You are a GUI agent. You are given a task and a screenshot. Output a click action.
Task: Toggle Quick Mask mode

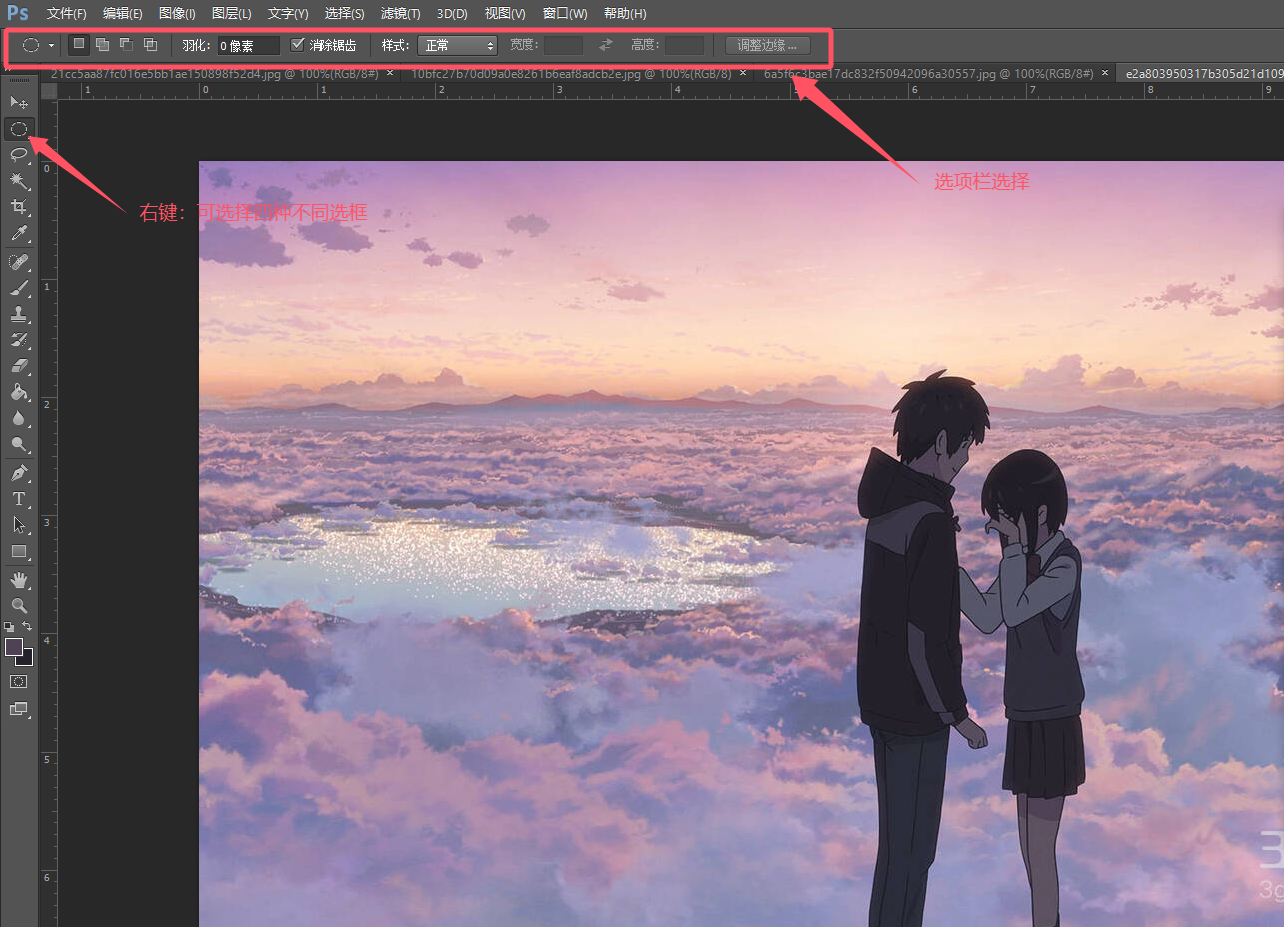click(19, 681)
